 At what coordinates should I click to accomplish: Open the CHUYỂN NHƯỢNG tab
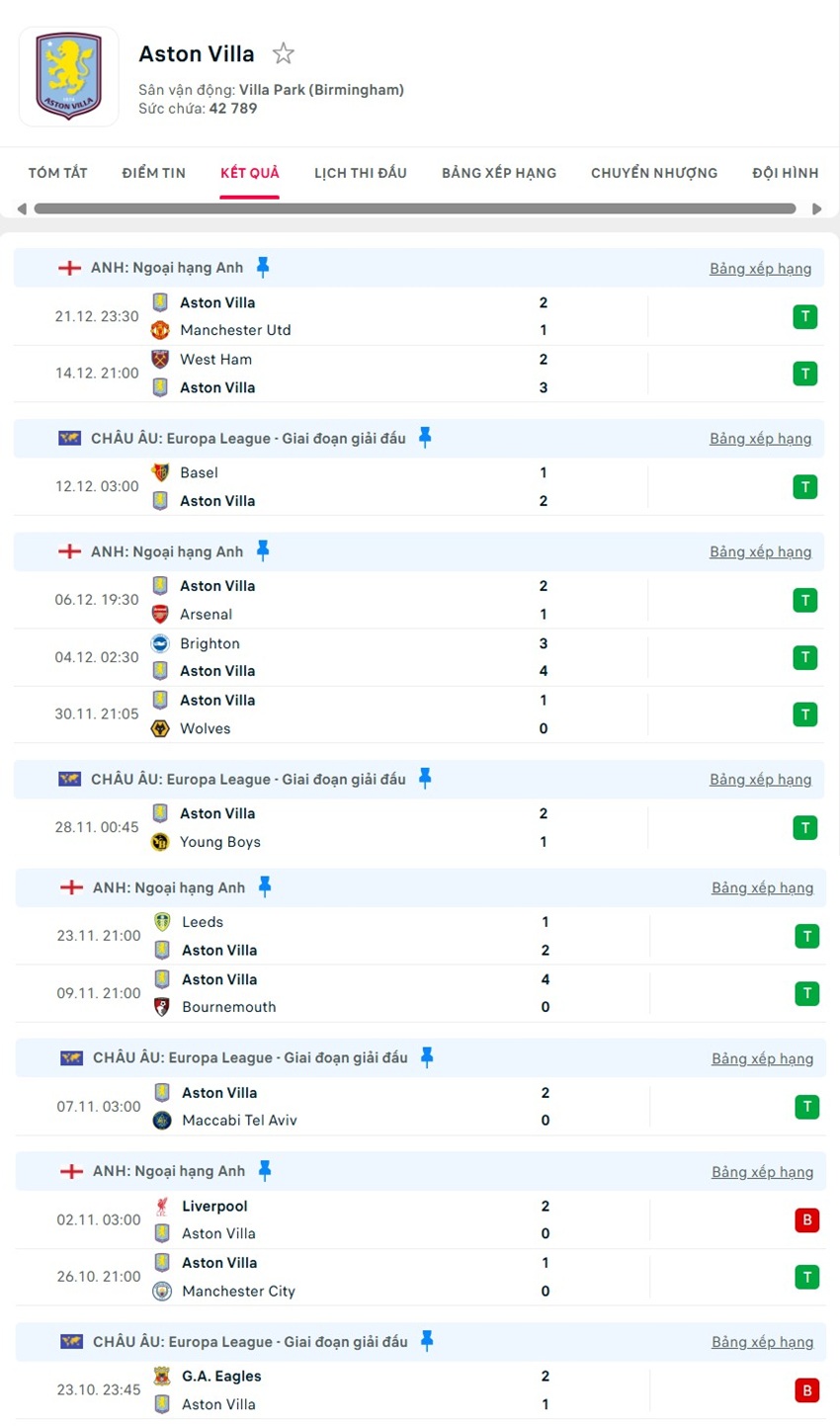coord(654,173)
